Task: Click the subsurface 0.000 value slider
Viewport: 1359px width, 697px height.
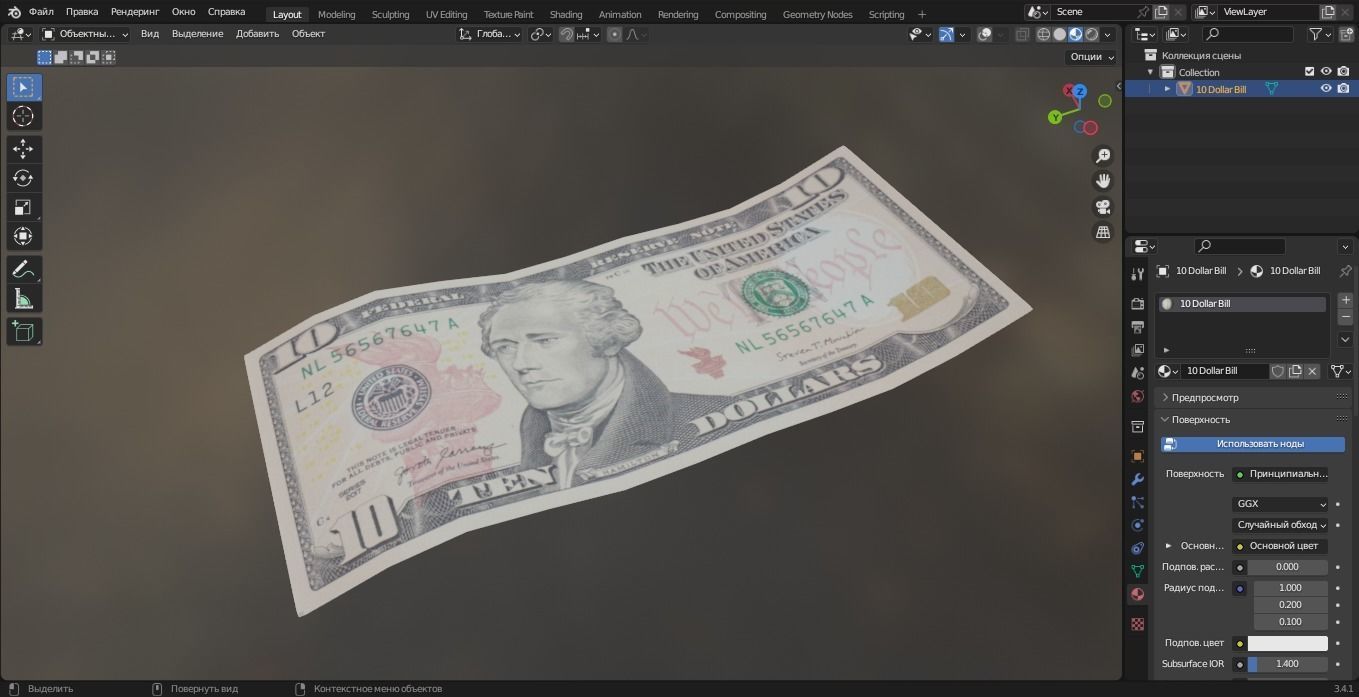Action: tap(1287, 567)
